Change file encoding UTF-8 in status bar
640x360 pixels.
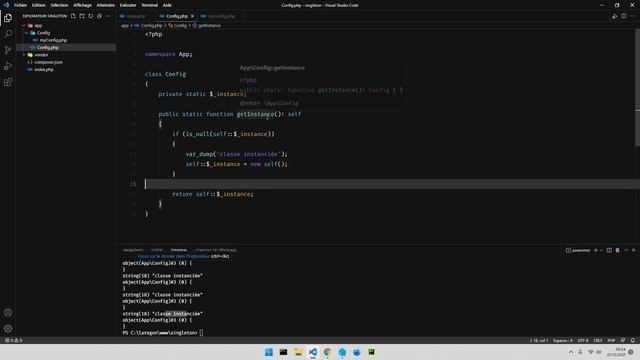[x=583, y=340]
